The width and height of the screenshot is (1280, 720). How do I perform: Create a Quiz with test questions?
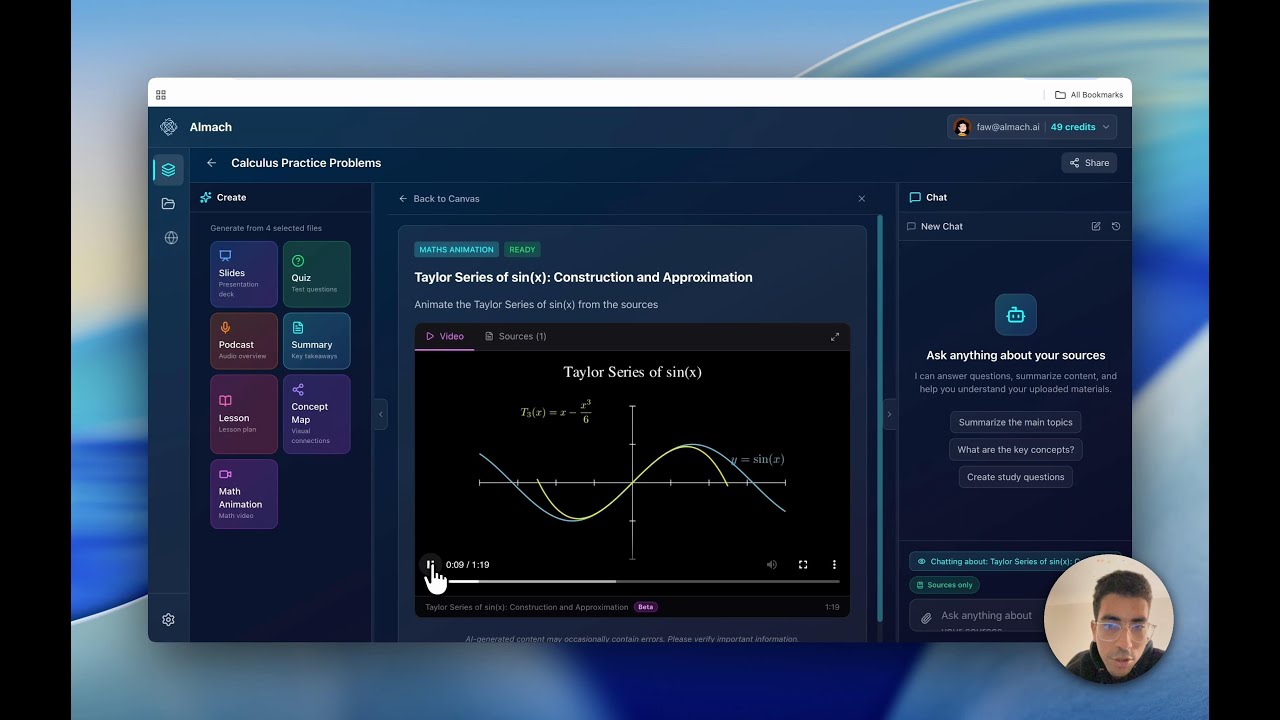(x=317, y=274)
